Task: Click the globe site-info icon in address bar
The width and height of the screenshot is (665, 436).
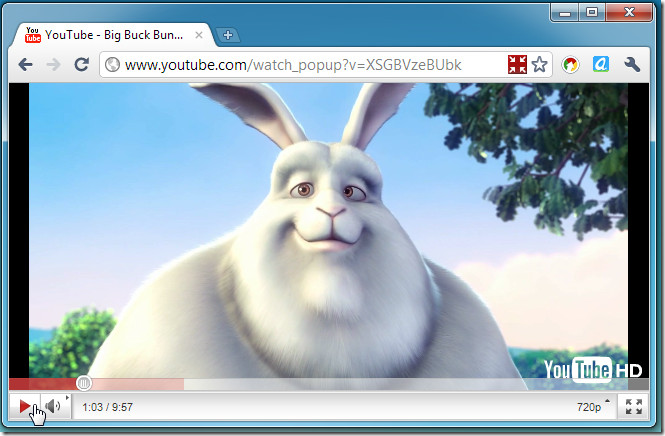Action: coord(112,64)
